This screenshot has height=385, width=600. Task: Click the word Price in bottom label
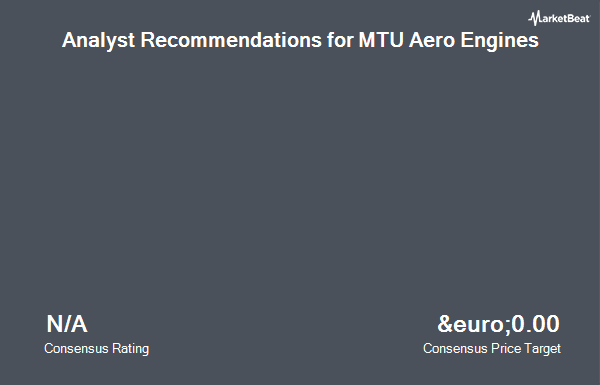coord(506,348)
